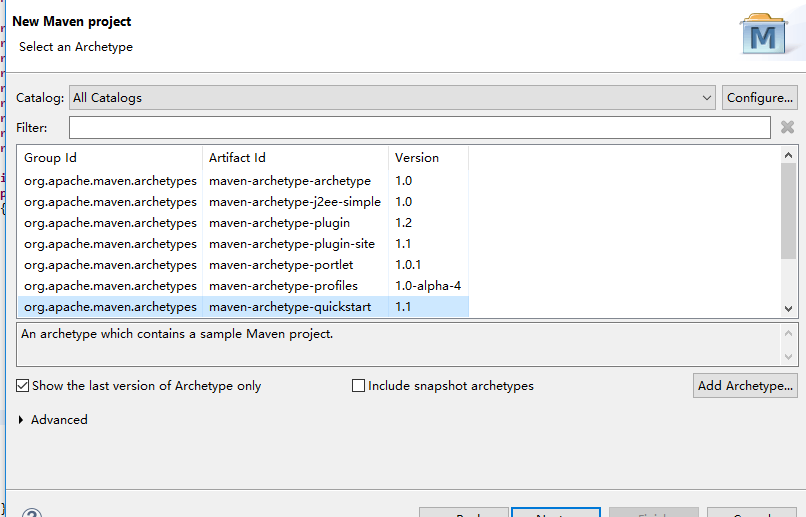Select maven-archetype-quickstart row
806x517 pixels.
pos(243,307)
